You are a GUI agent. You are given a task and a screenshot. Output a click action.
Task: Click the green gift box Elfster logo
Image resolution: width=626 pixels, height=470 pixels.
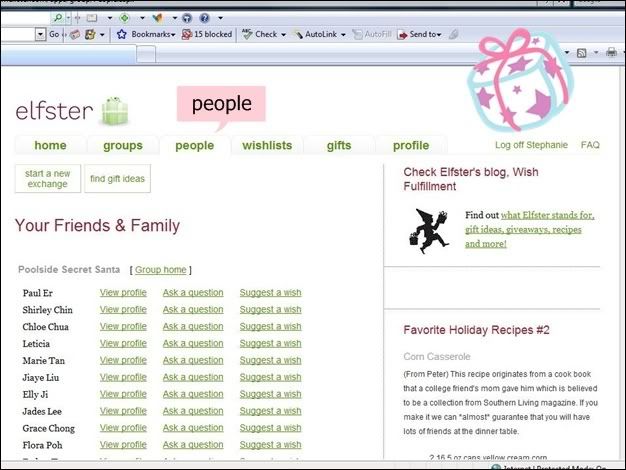point(115,111)
